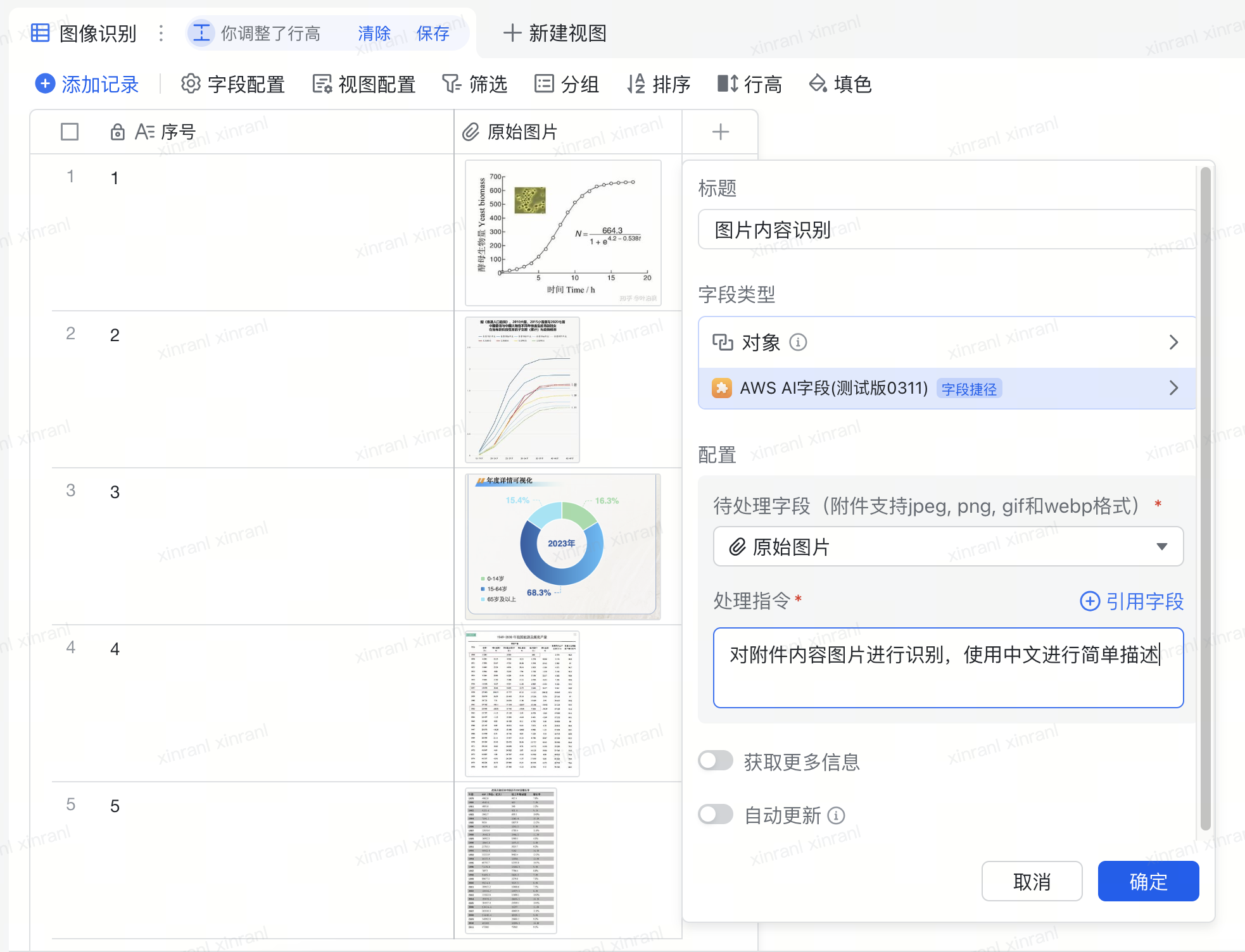Click the row height indicator icon by 你调整了行高
This screenshot has height=952, width=1245.
click(201, 33)
